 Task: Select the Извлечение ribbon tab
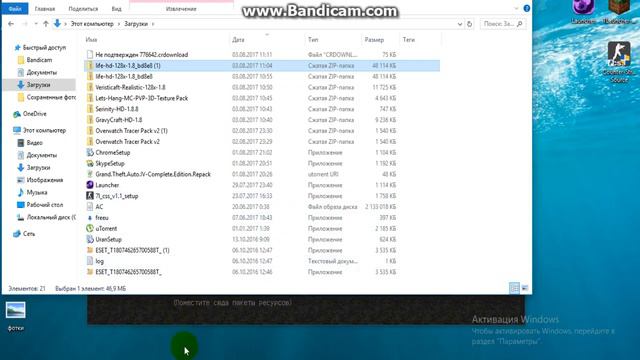point(181,9)
